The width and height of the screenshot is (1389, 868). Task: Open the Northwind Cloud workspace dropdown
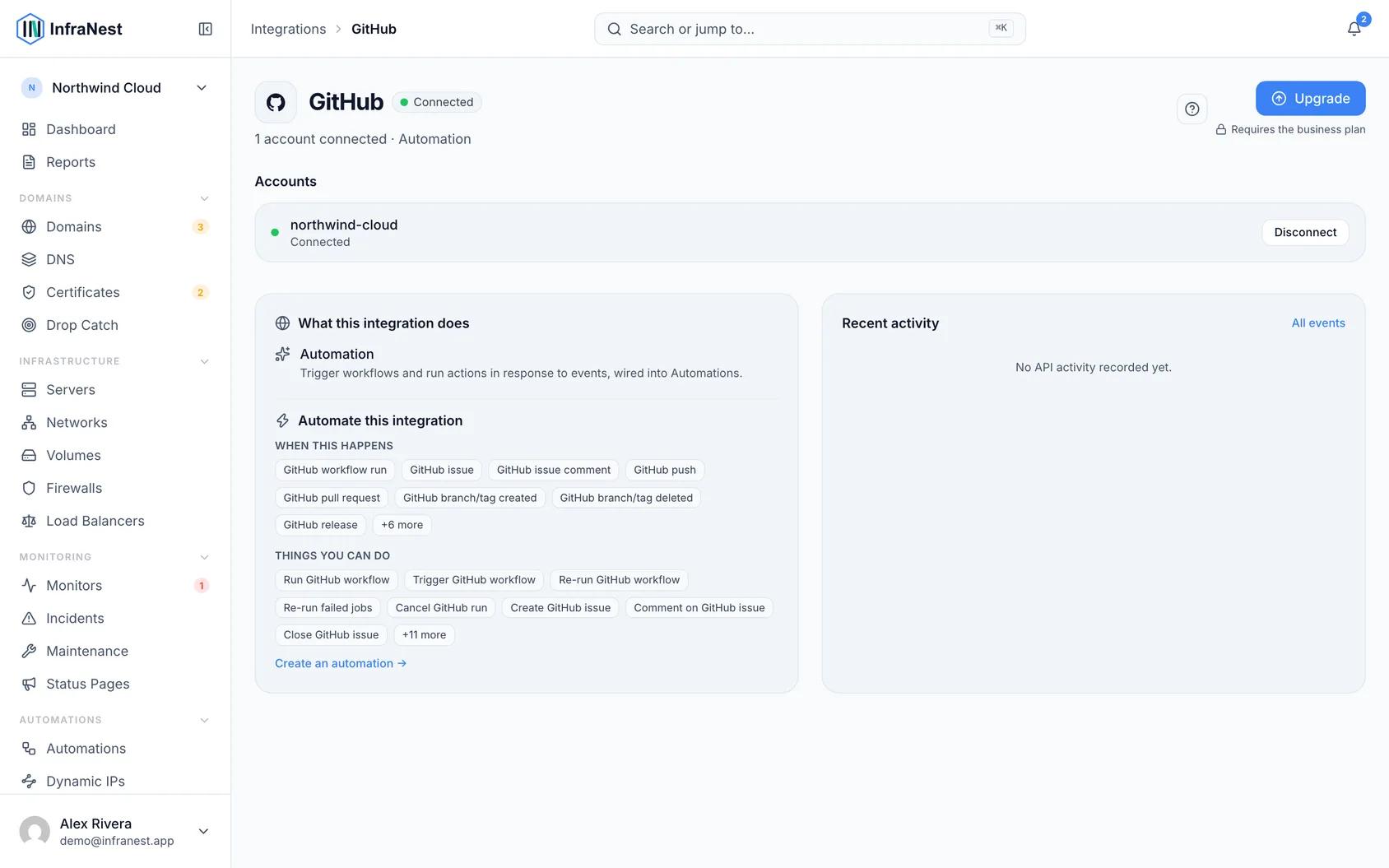(x=115, y=87)
